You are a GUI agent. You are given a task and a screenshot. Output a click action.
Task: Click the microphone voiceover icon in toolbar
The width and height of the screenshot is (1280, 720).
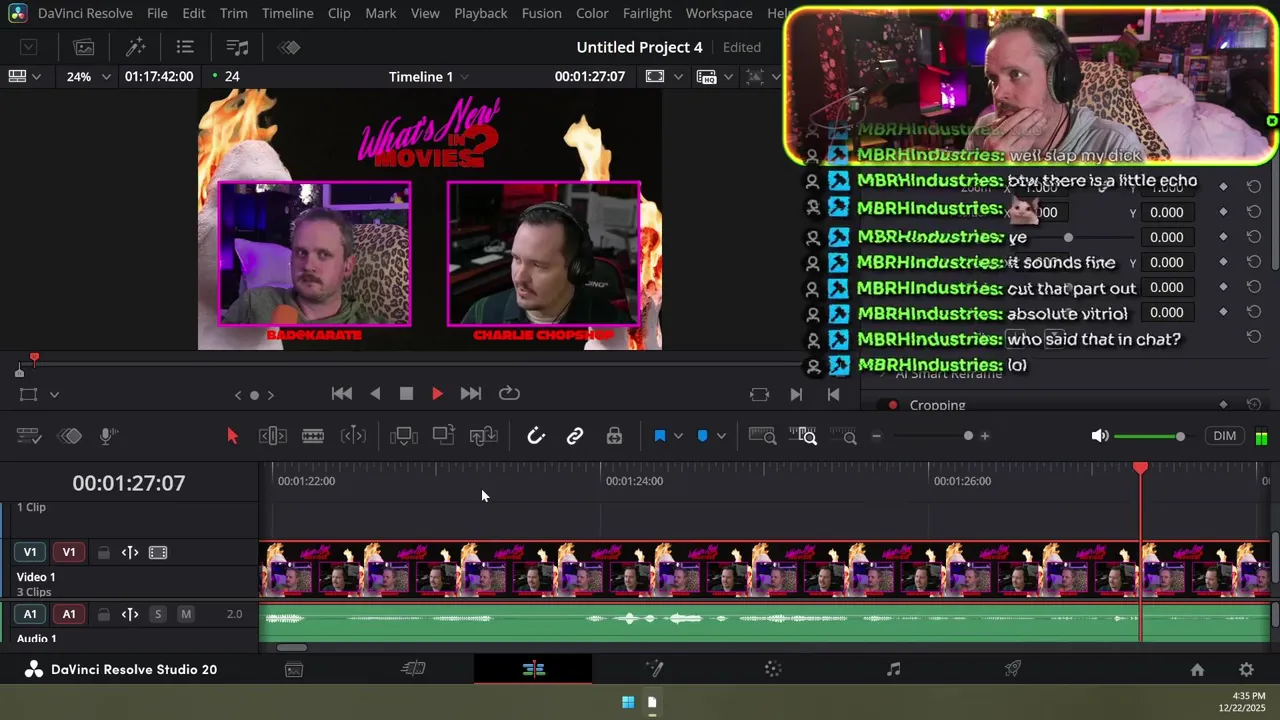pos(109,436)
